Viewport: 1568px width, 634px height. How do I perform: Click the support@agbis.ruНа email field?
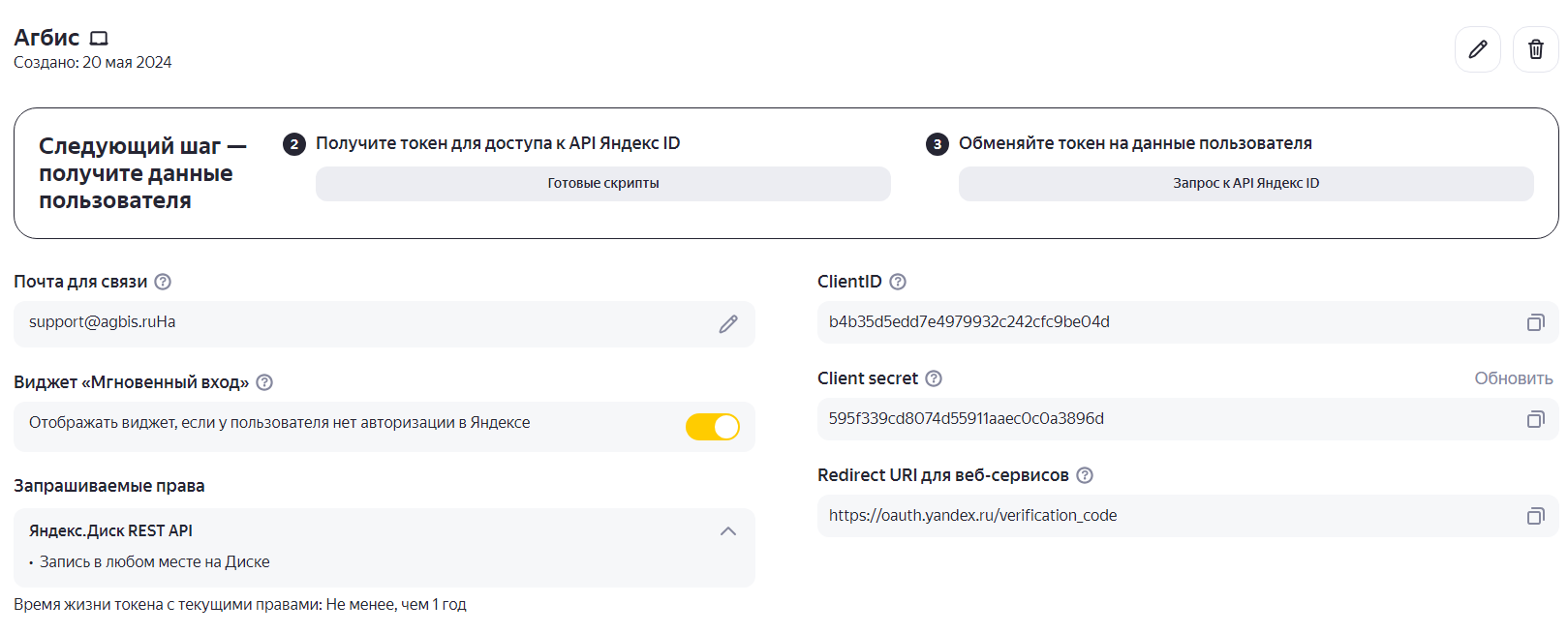click(384, 324)
